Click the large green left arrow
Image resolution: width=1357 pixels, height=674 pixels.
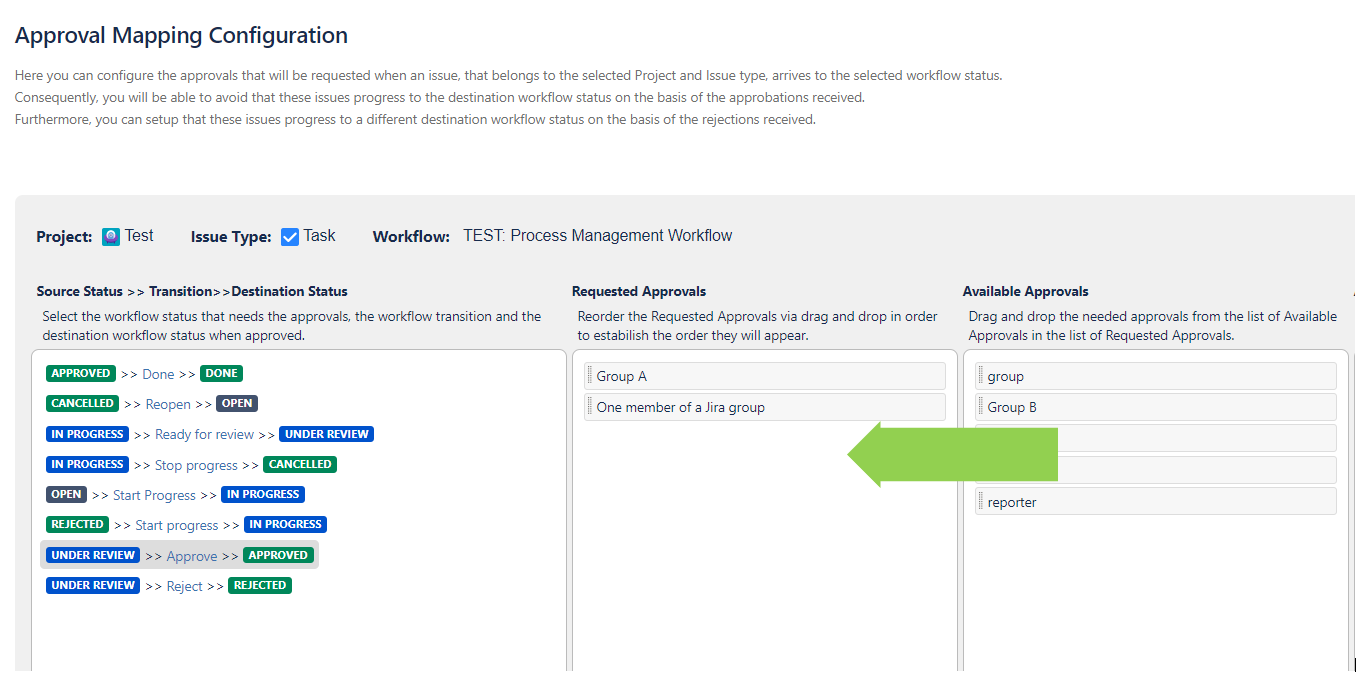(x=951, y=454)
